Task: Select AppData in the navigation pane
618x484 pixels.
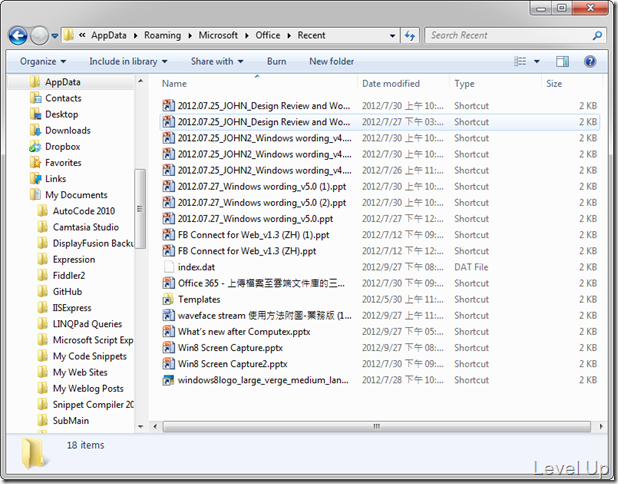Action: point(63,82)
